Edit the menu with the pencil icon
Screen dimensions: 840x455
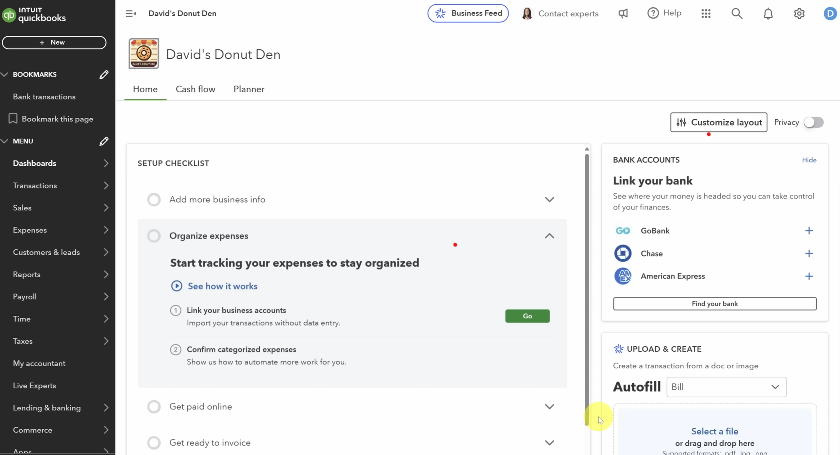104,141
